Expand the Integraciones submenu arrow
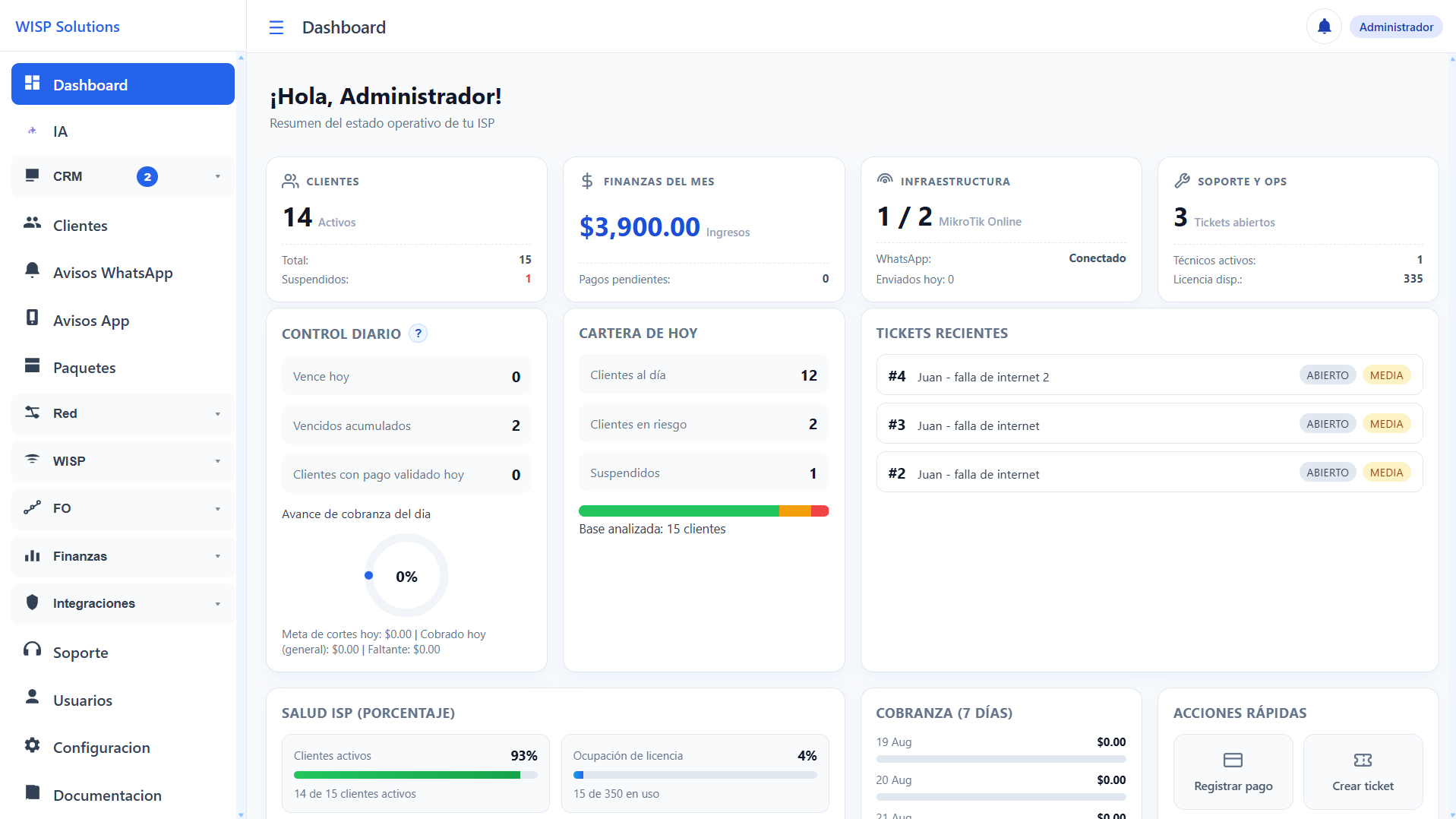Viewport: 1456px width, 819px height. (217, 604)
